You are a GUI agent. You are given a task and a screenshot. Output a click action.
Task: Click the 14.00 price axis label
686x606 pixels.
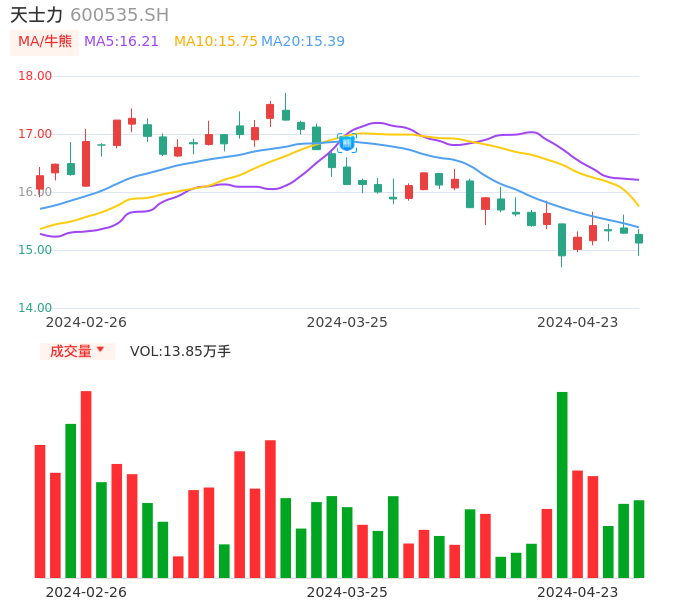point(35,308)
